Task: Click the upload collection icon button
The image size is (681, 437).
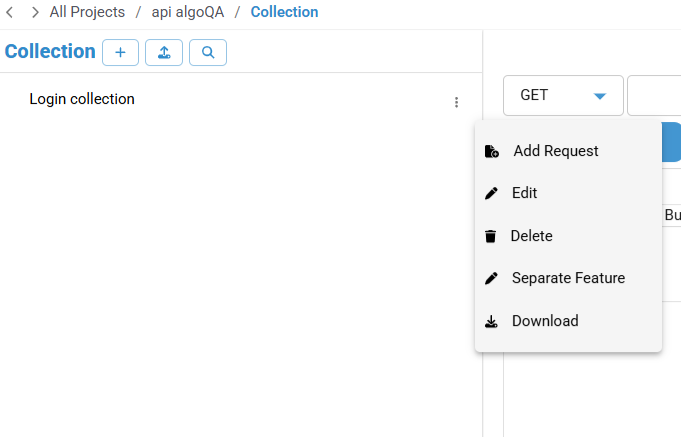Action: [164, 53]
